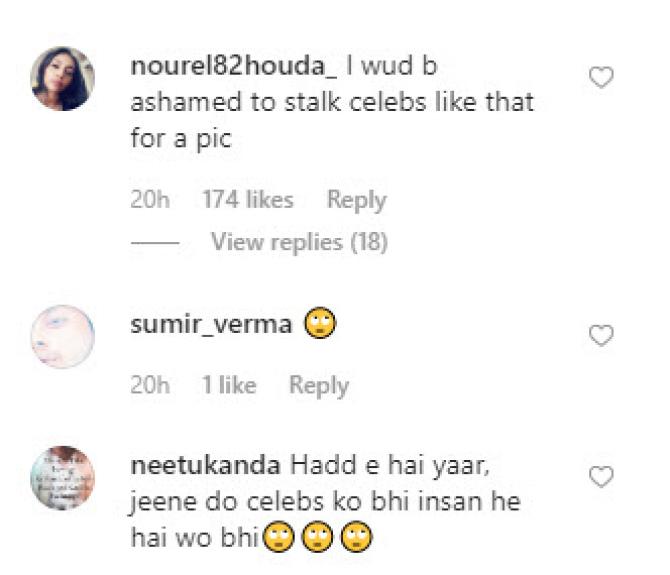Open sumir_verma's profile avatar
Viewport: 670px width, 575px height.
63,337
